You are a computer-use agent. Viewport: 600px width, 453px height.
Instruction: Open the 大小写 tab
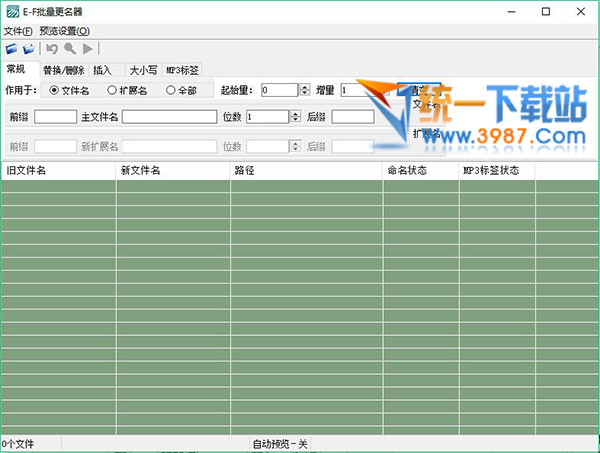click(x=142, y=70)
